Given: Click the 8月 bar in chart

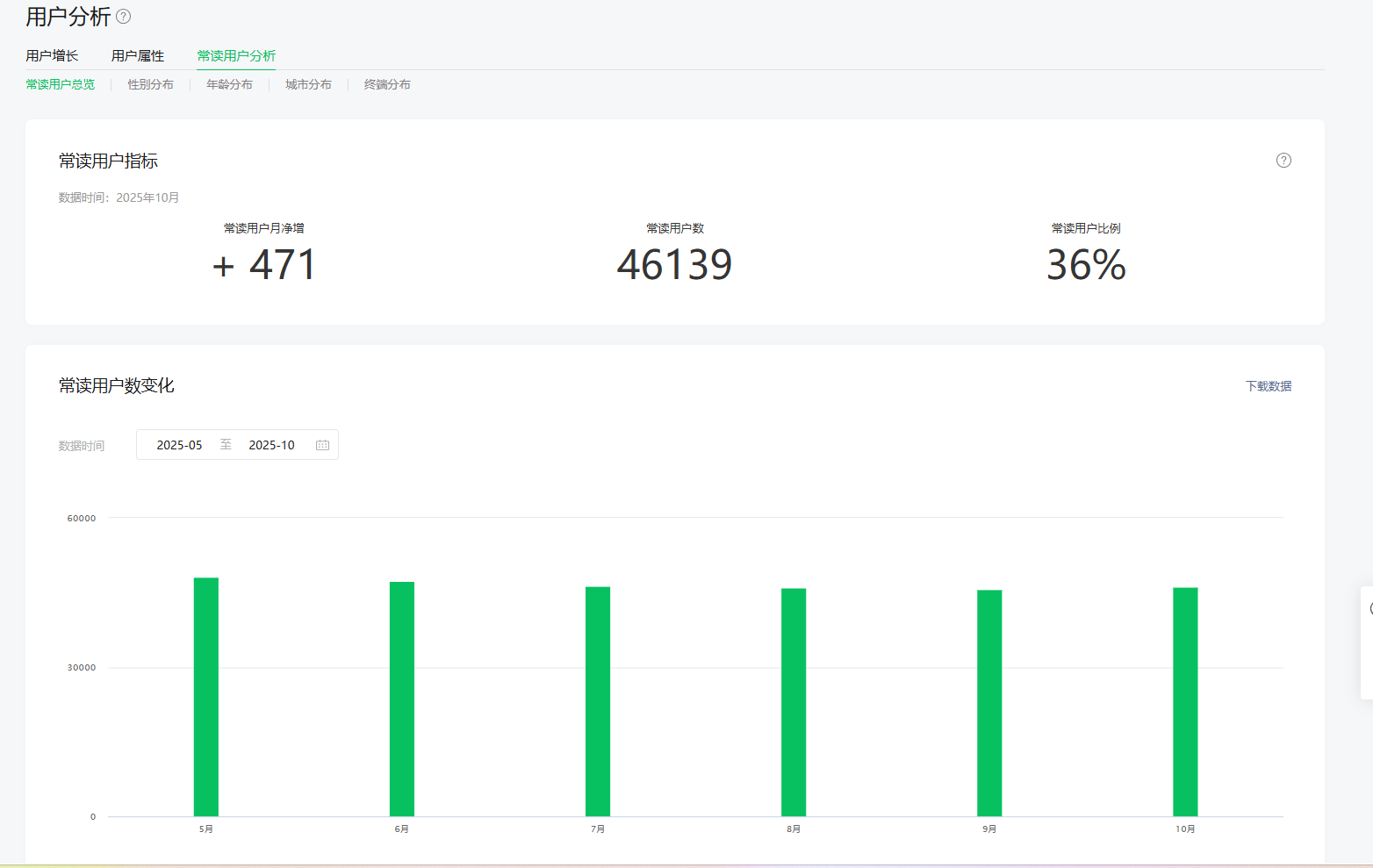Looking at the screenshot, I should (x=794, y=702).
